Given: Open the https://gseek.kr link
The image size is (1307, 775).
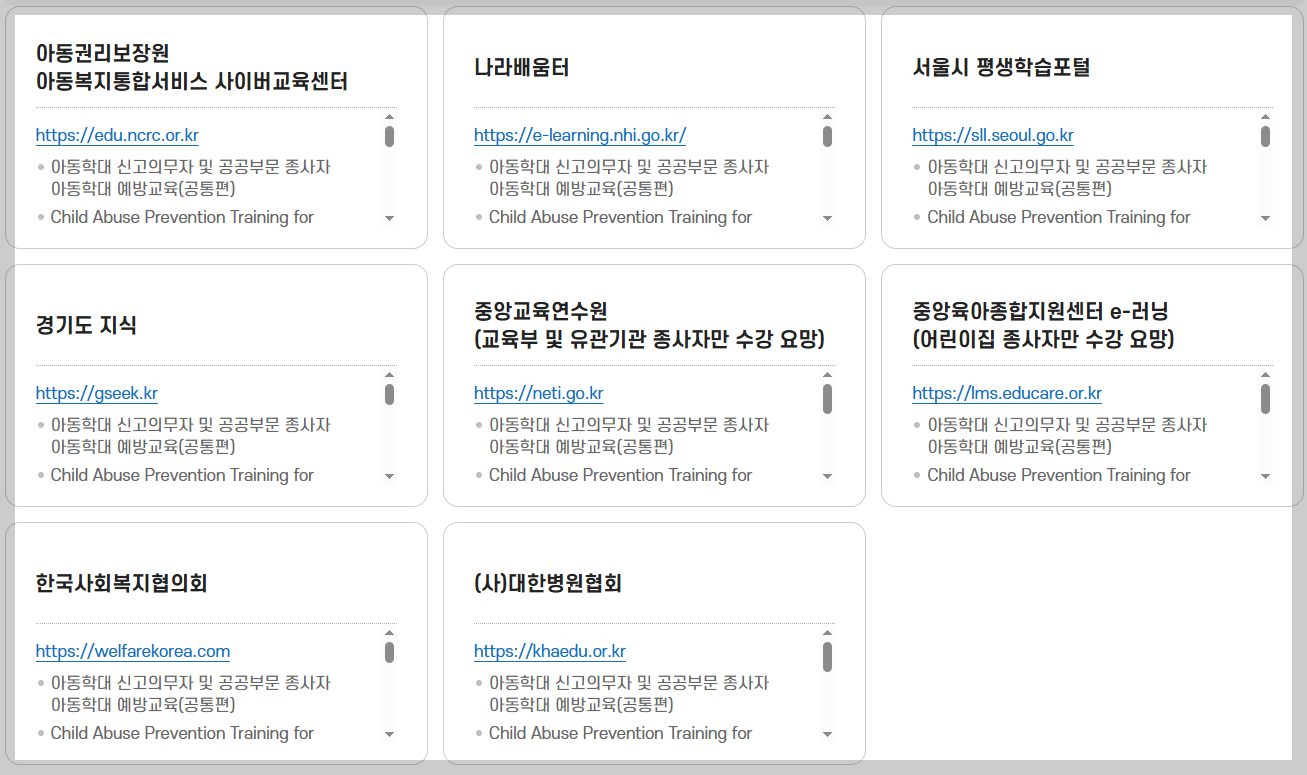Looking at the screenshot, I should (x=97, y=394).
